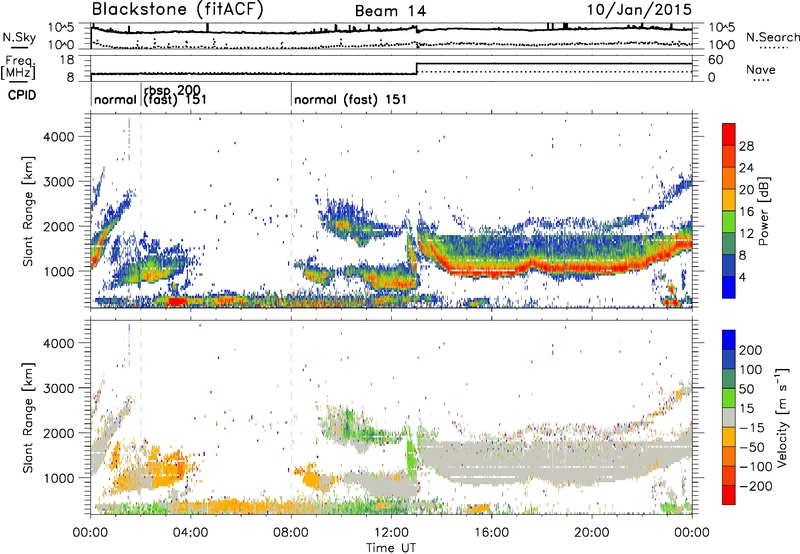The width and height of the screenshot is (800, 554).
Task: Click the "18" frequency axis tick
Action: pos(67,60)
